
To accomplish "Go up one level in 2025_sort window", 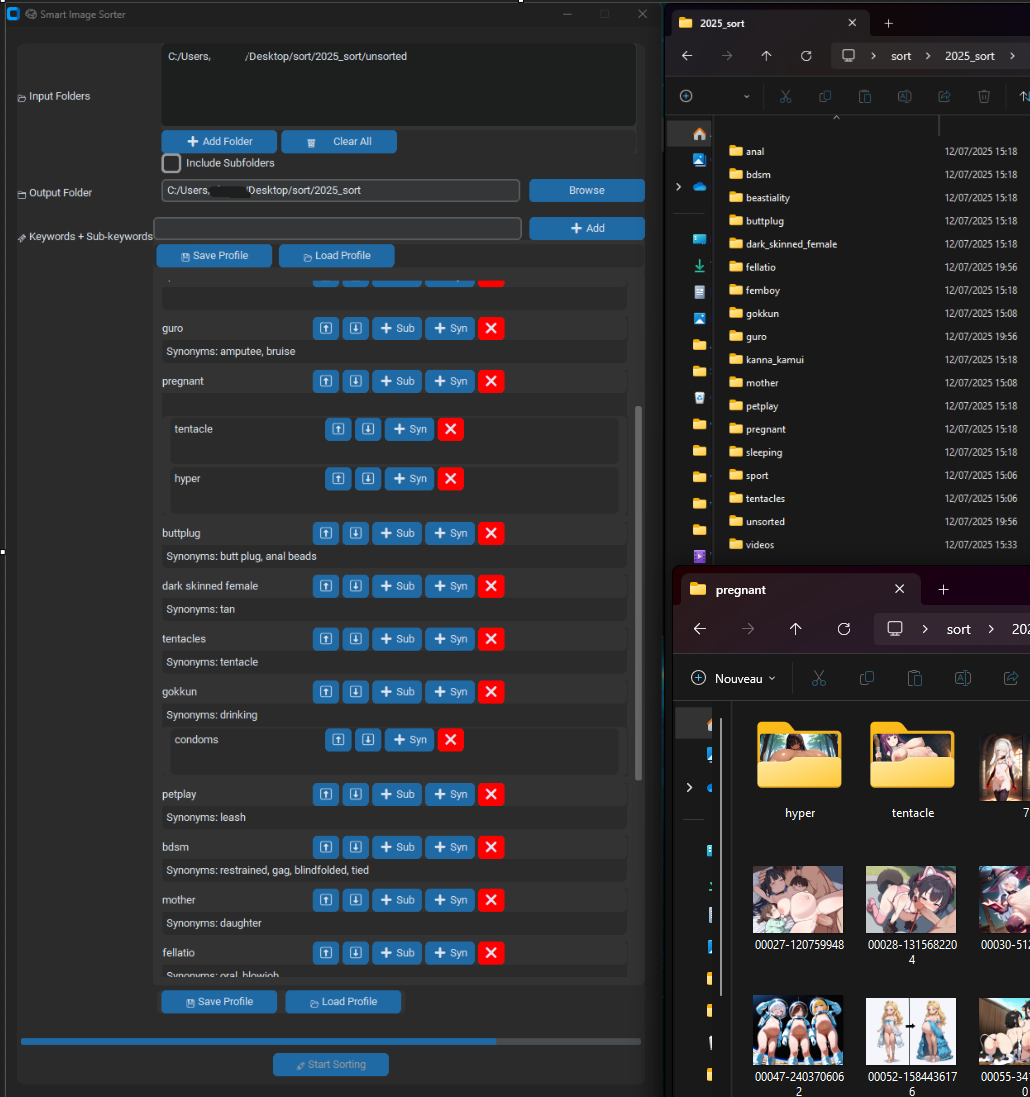I will pyautogui.click(x=766, y=56).
